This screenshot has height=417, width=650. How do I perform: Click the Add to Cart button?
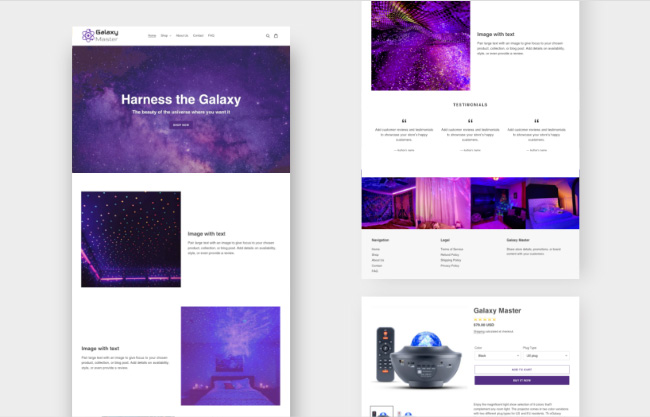coord(521,369)
